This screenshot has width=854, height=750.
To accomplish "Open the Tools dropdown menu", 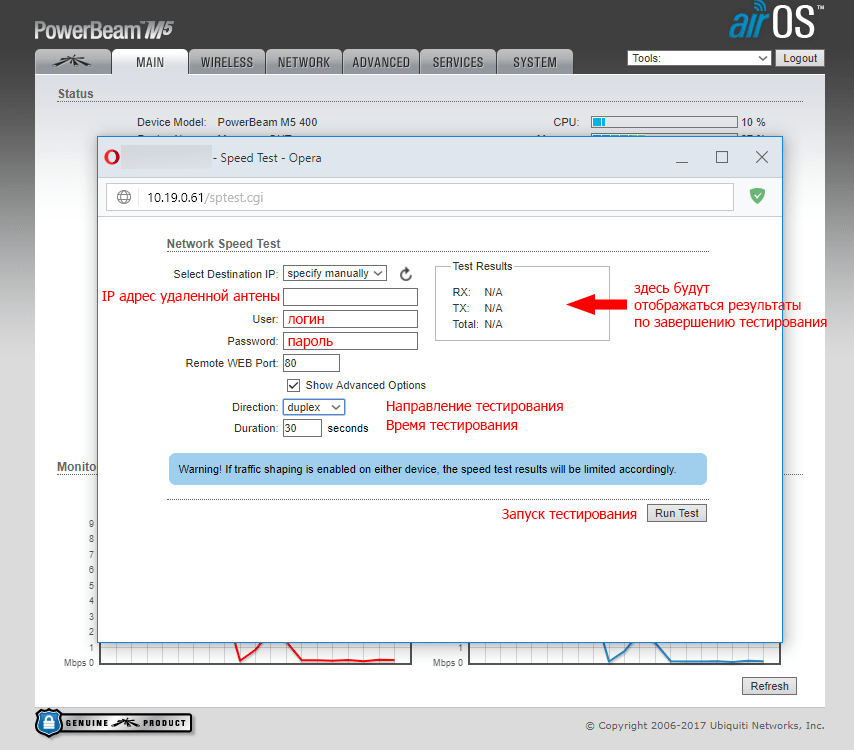I will coord(699,58).
